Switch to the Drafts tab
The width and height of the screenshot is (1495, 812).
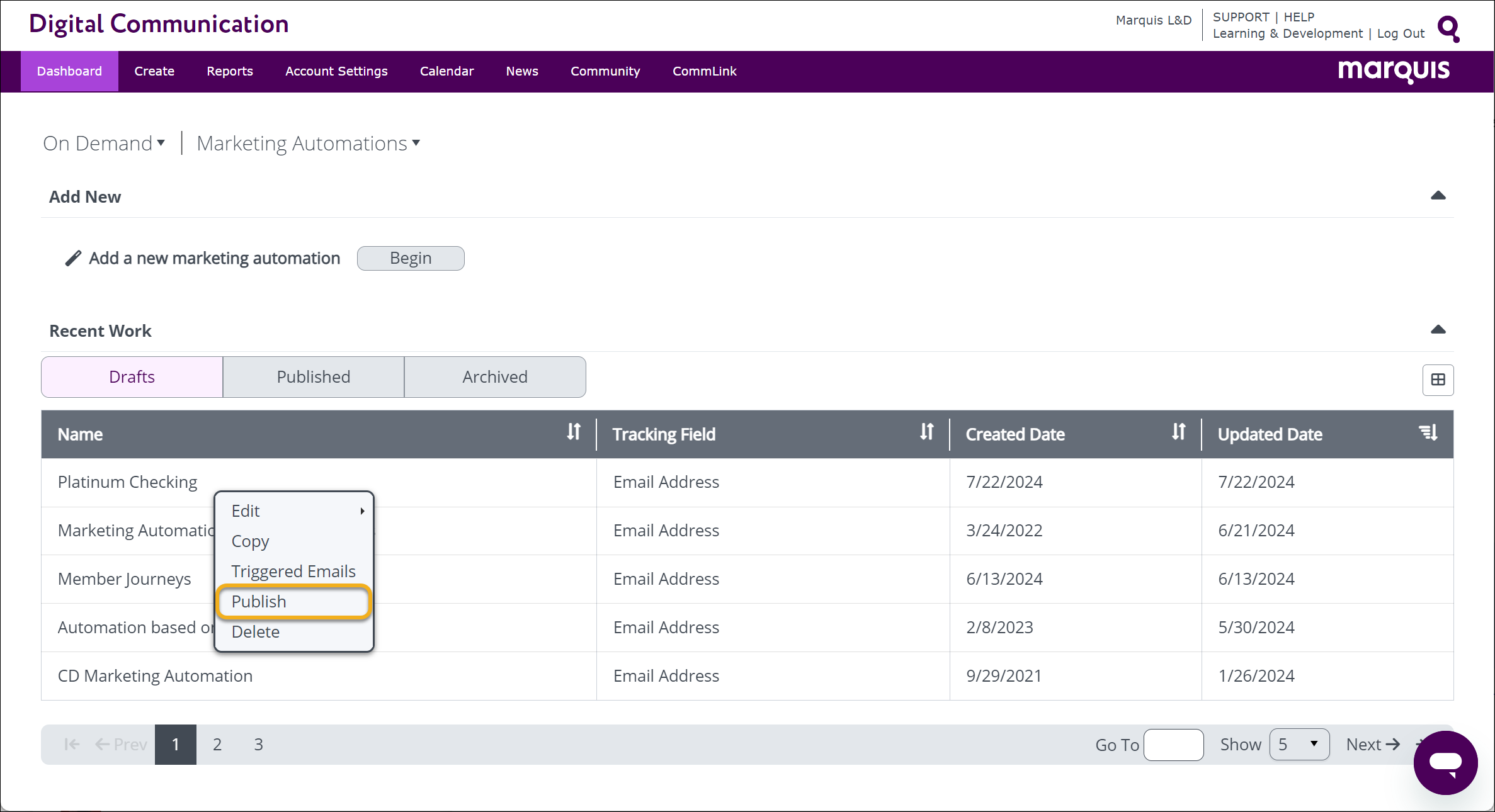pyautogui.click(x=132, y=377)
